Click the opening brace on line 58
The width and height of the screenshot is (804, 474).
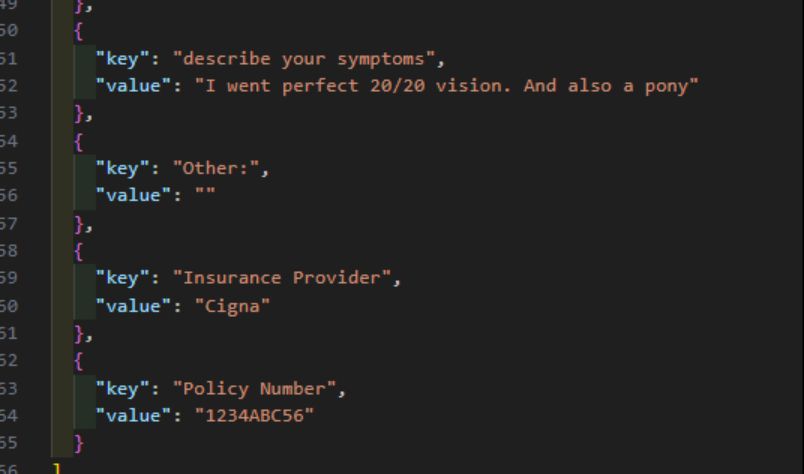[78, 251]
